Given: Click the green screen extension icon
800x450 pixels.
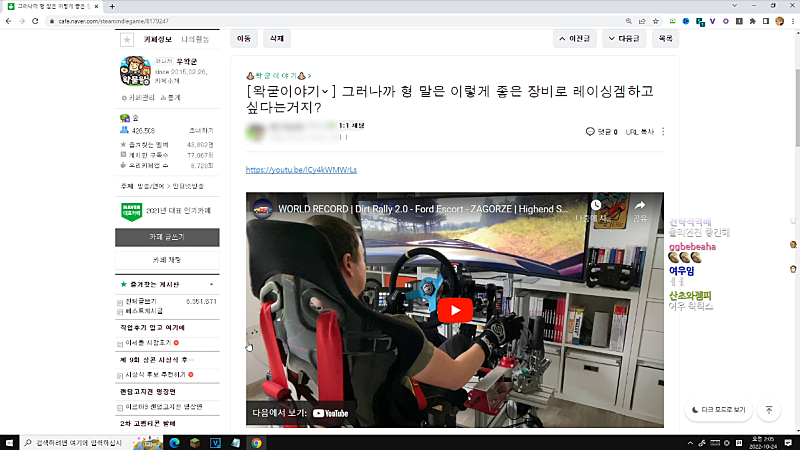Looking at the screenshot, I should (672, 21).
